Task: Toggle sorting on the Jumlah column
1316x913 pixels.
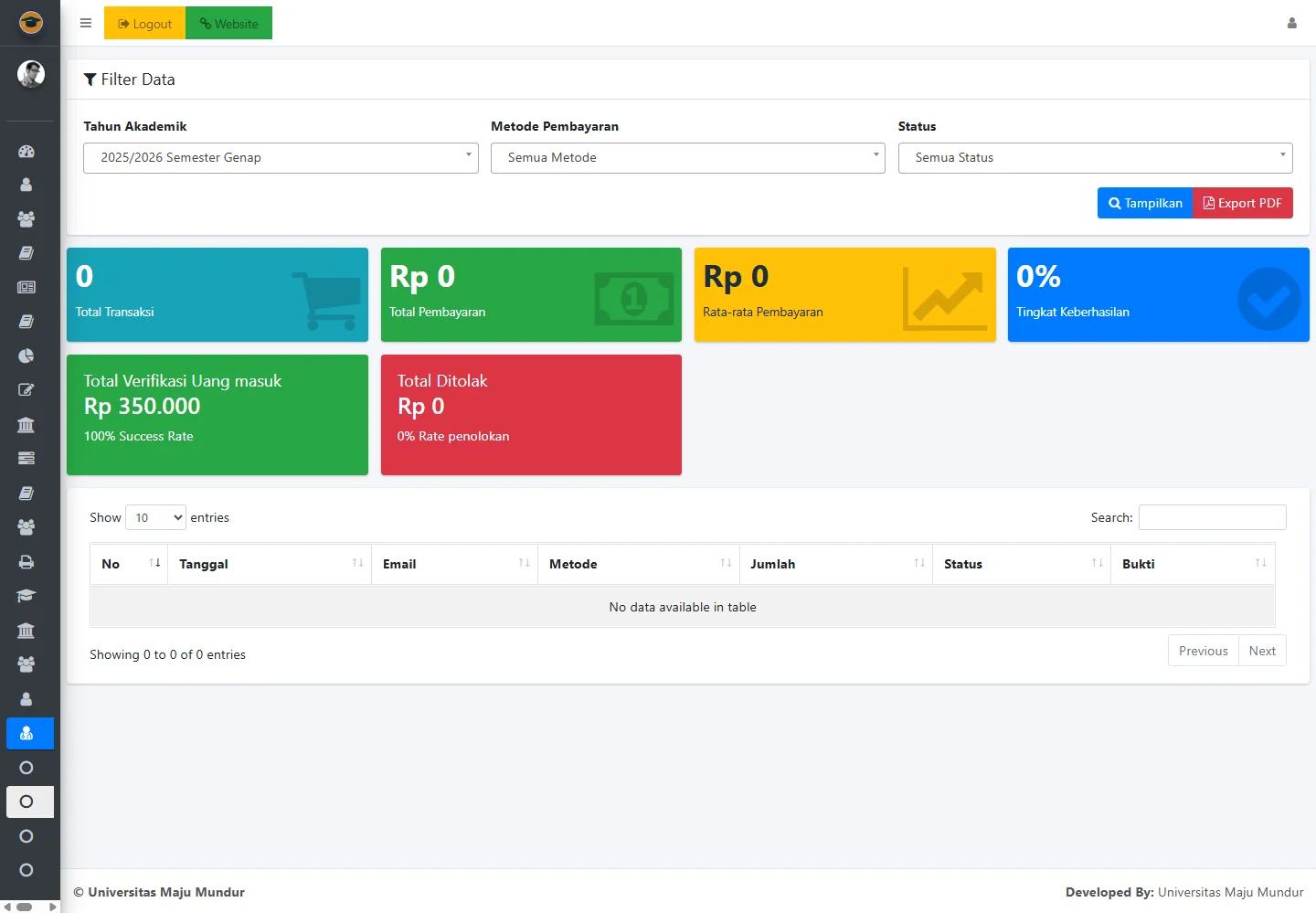Action: (x=835, y=564)
